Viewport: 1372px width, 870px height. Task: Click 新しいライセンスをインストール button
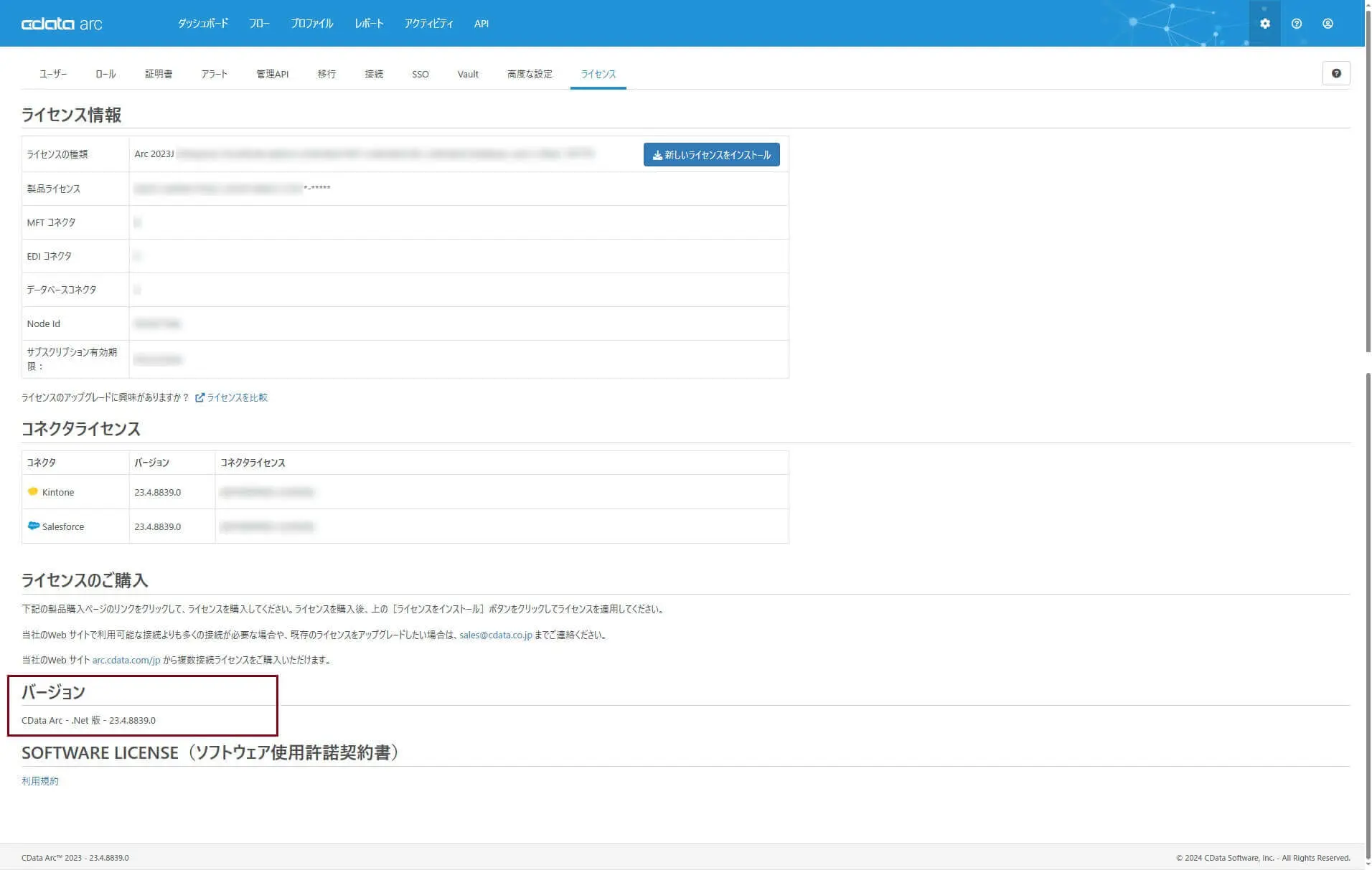coord(711,155)
